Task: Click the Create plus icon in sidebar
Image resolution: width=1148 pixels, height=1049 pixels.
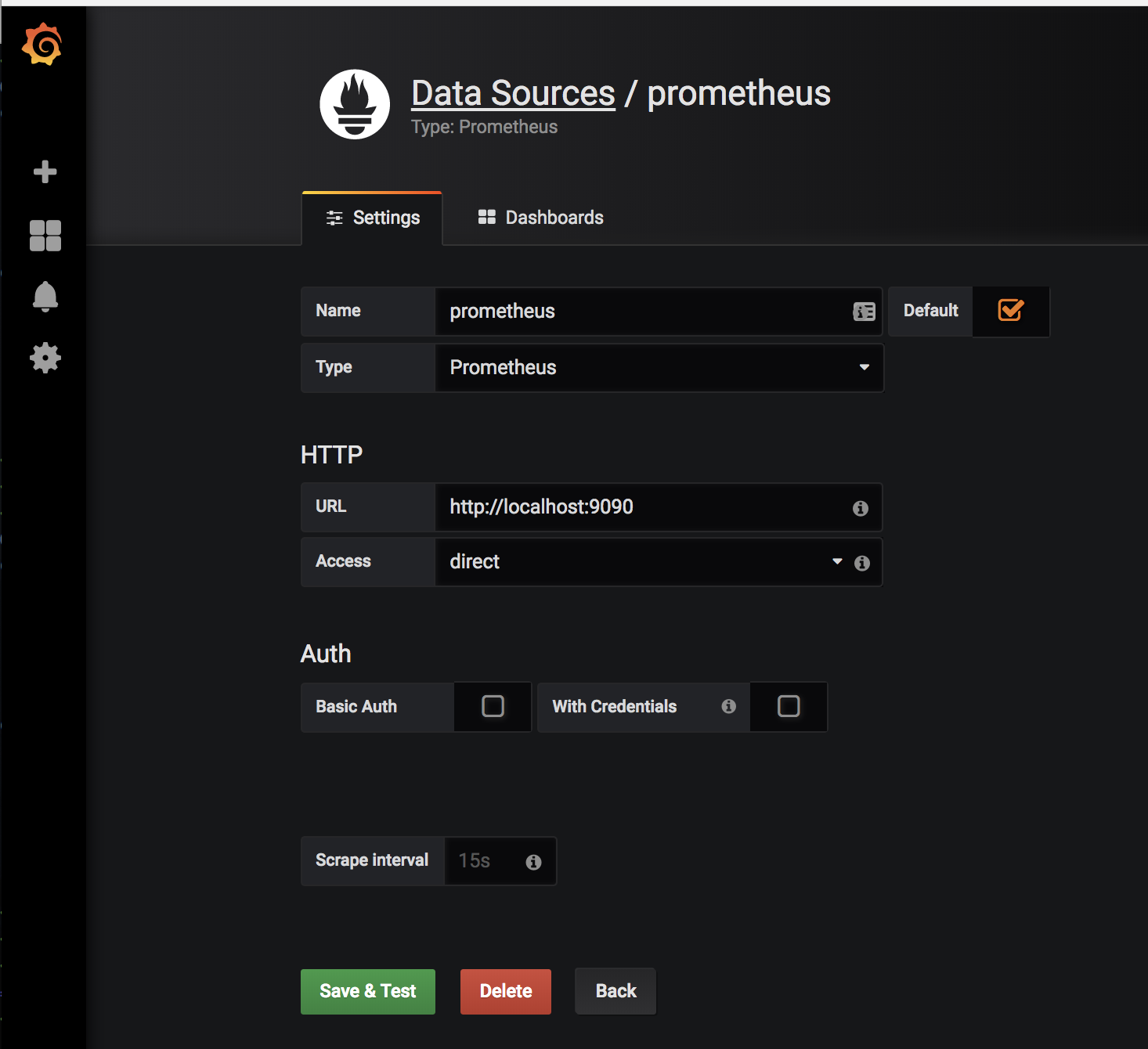Action: point(45,171)
